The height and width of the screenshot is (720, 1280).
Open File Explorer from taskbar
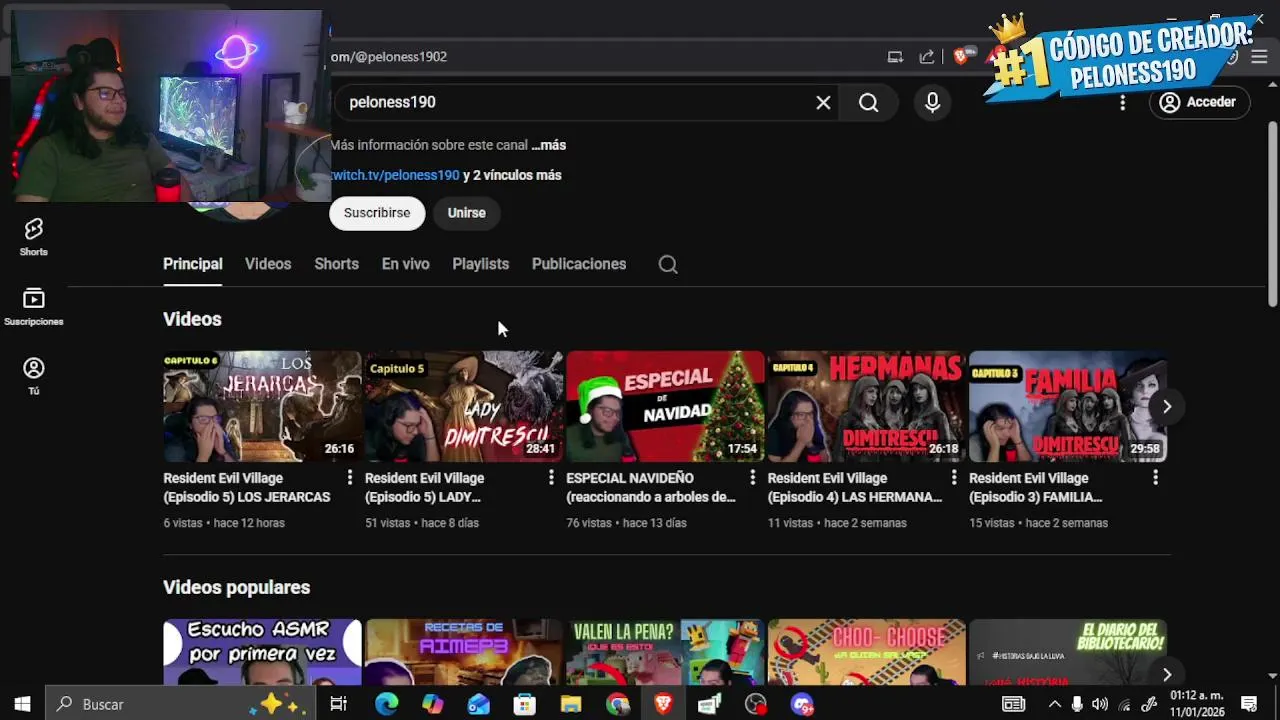(570, 704)
